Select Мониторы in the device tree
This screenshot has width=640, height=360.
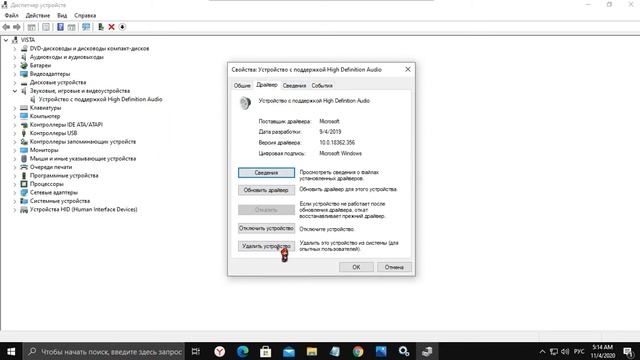[44, 150]
